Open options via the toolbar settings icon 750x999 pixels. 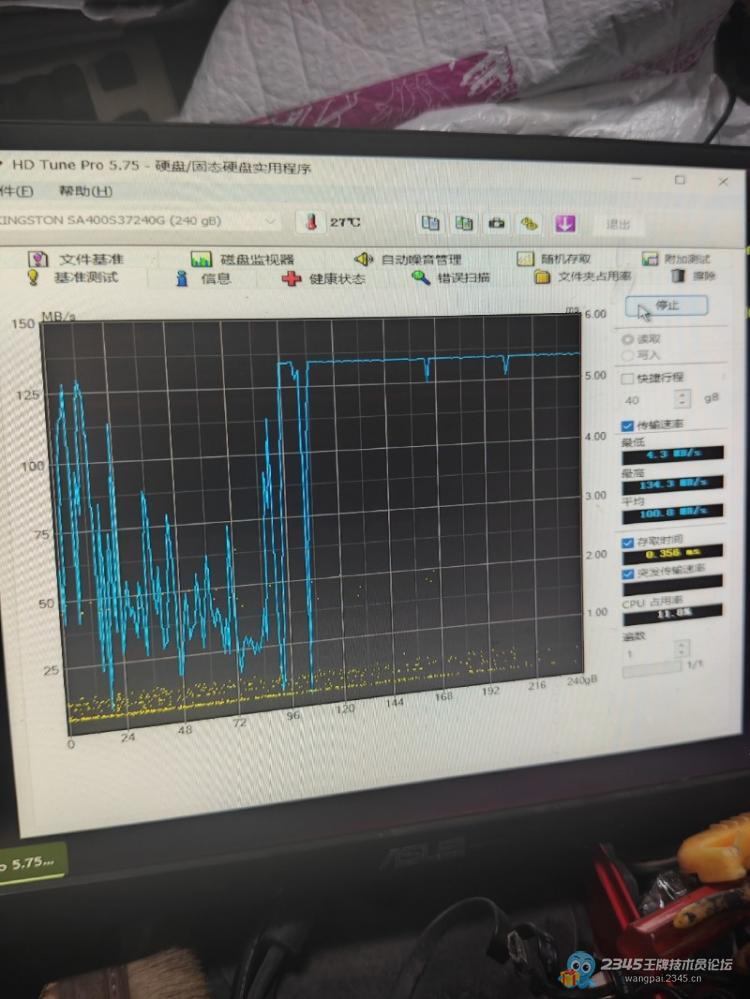[530, 224]
